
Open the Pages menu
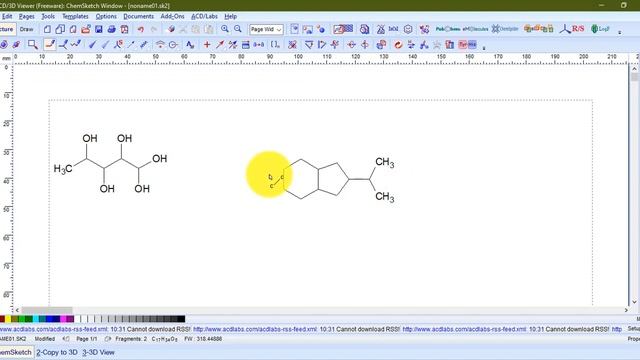click(x=27, y=16)
